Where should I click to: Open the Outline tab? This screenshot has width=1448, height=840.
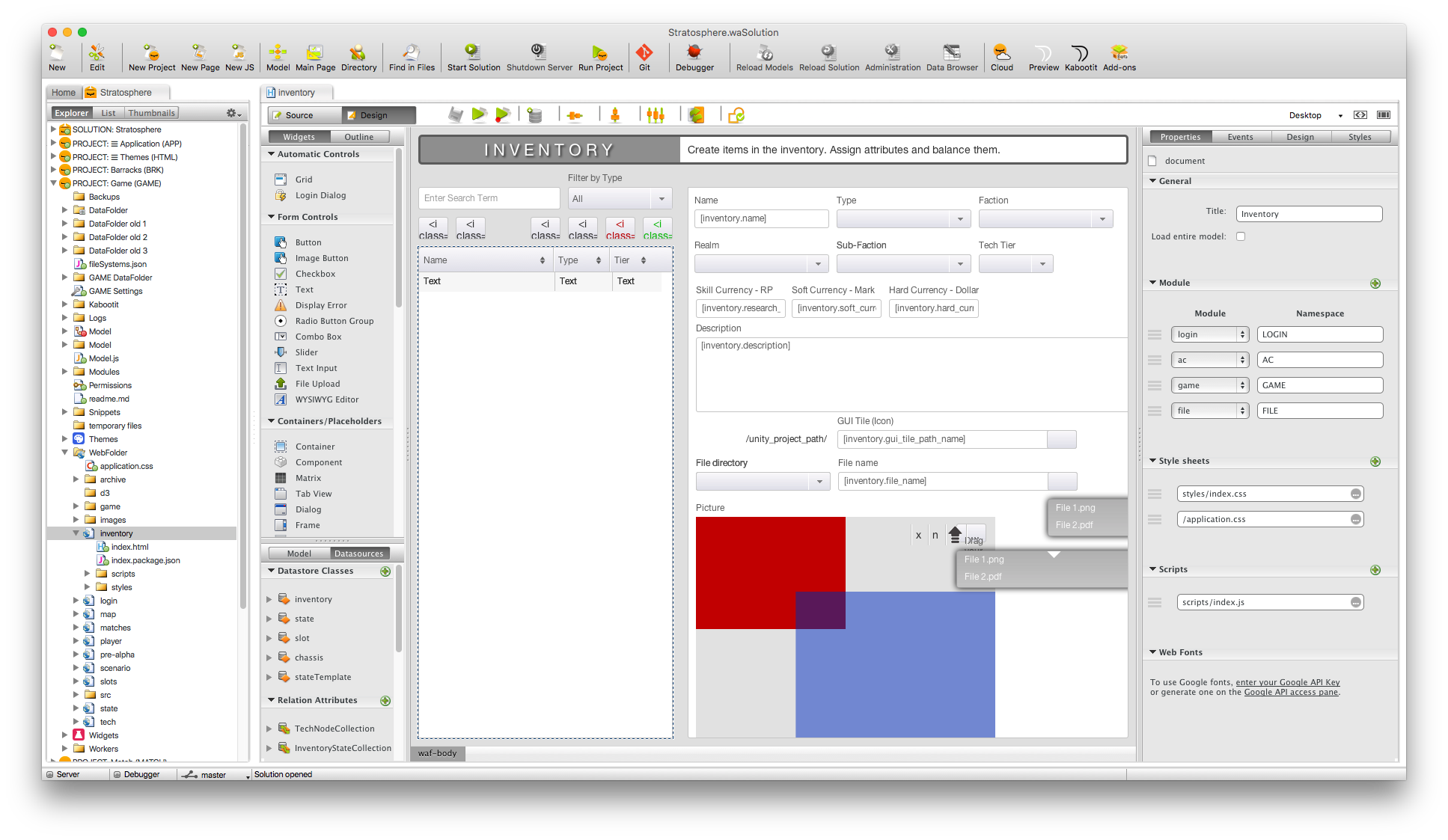[x=359, y=137]
